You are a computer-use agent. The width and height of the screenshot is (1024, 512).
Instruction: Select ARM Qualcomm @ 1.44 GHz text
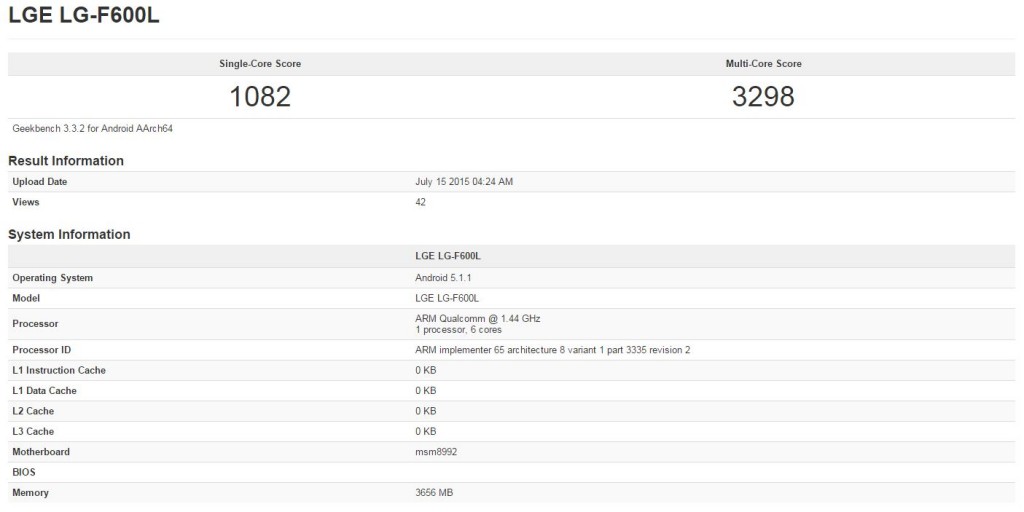tap(478, 319)
